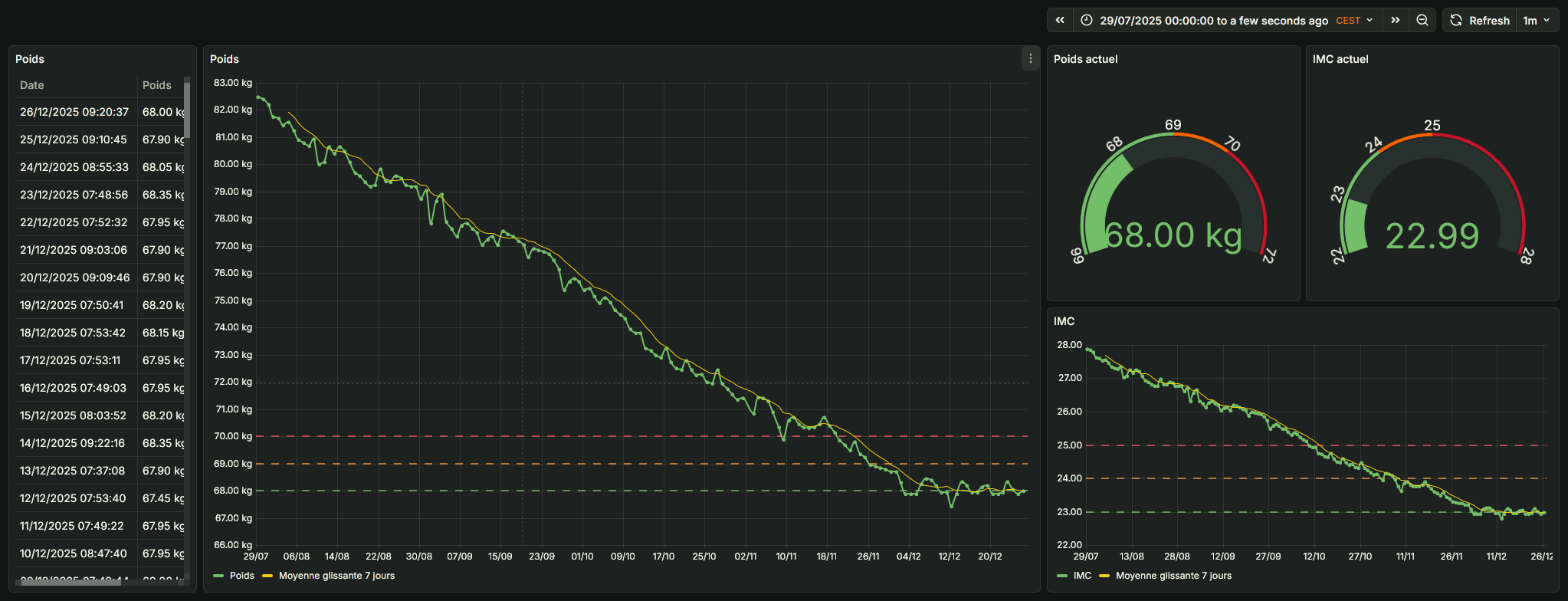The image size is (1568, 601).
Task: Click the IMC actuel panel title
Action: [1340, 59]
